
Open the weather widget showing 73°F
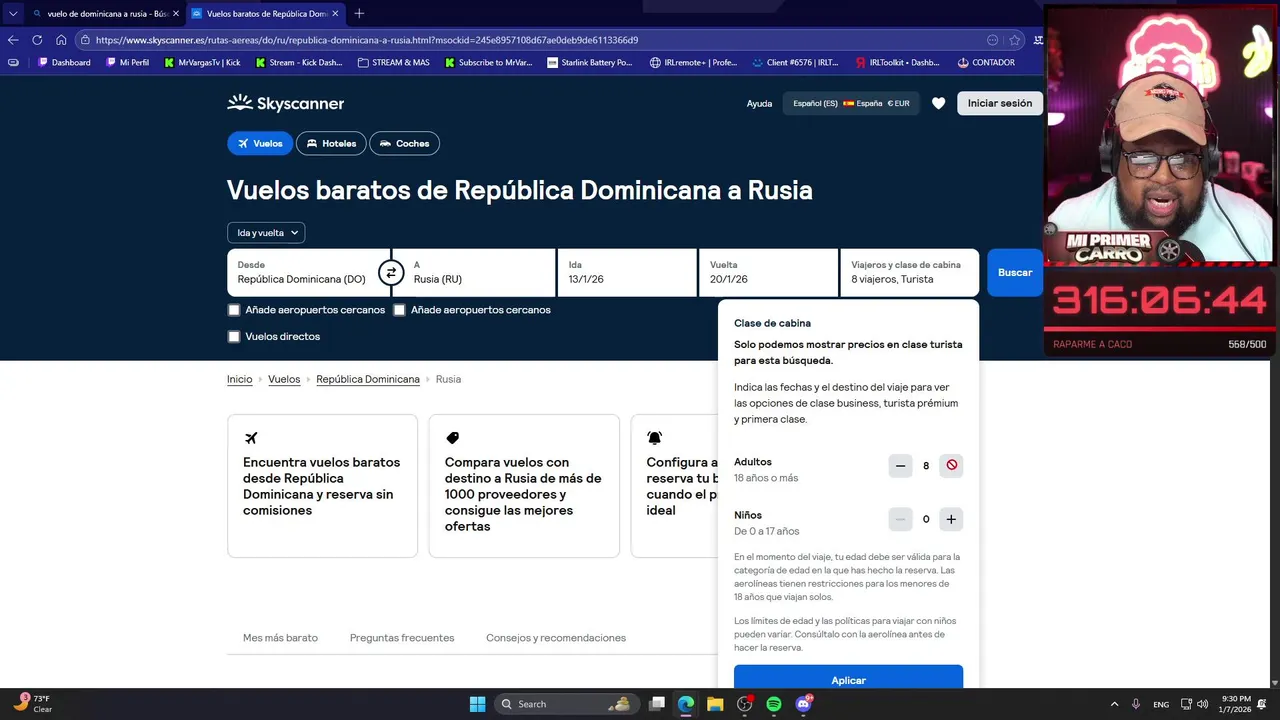tap(33, 703)
